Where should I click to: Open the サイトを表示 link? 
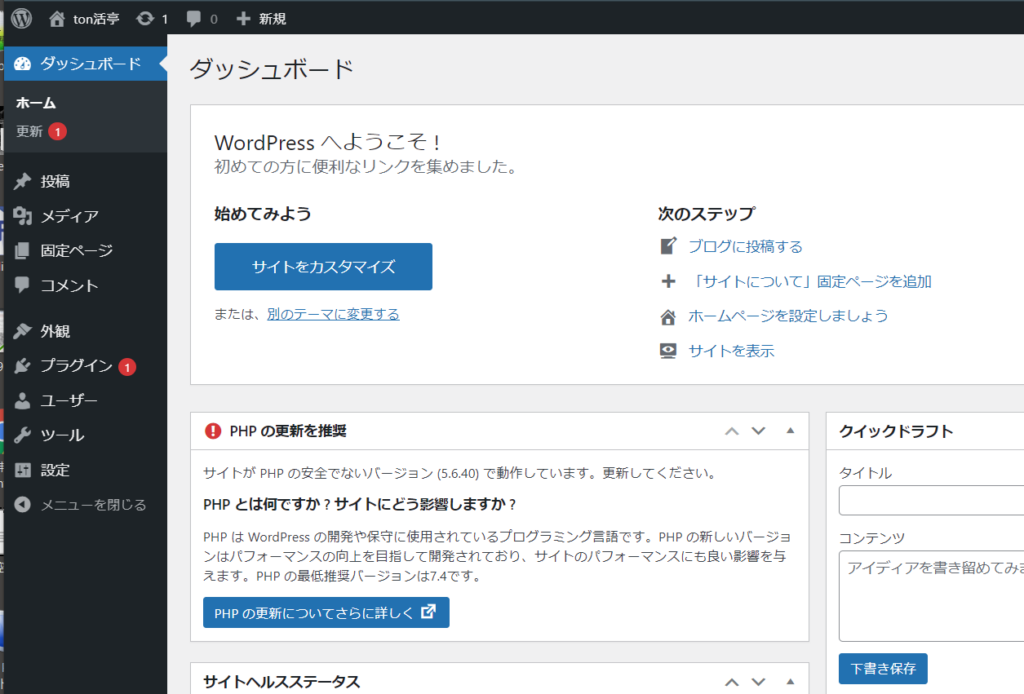tap(731, 351)
